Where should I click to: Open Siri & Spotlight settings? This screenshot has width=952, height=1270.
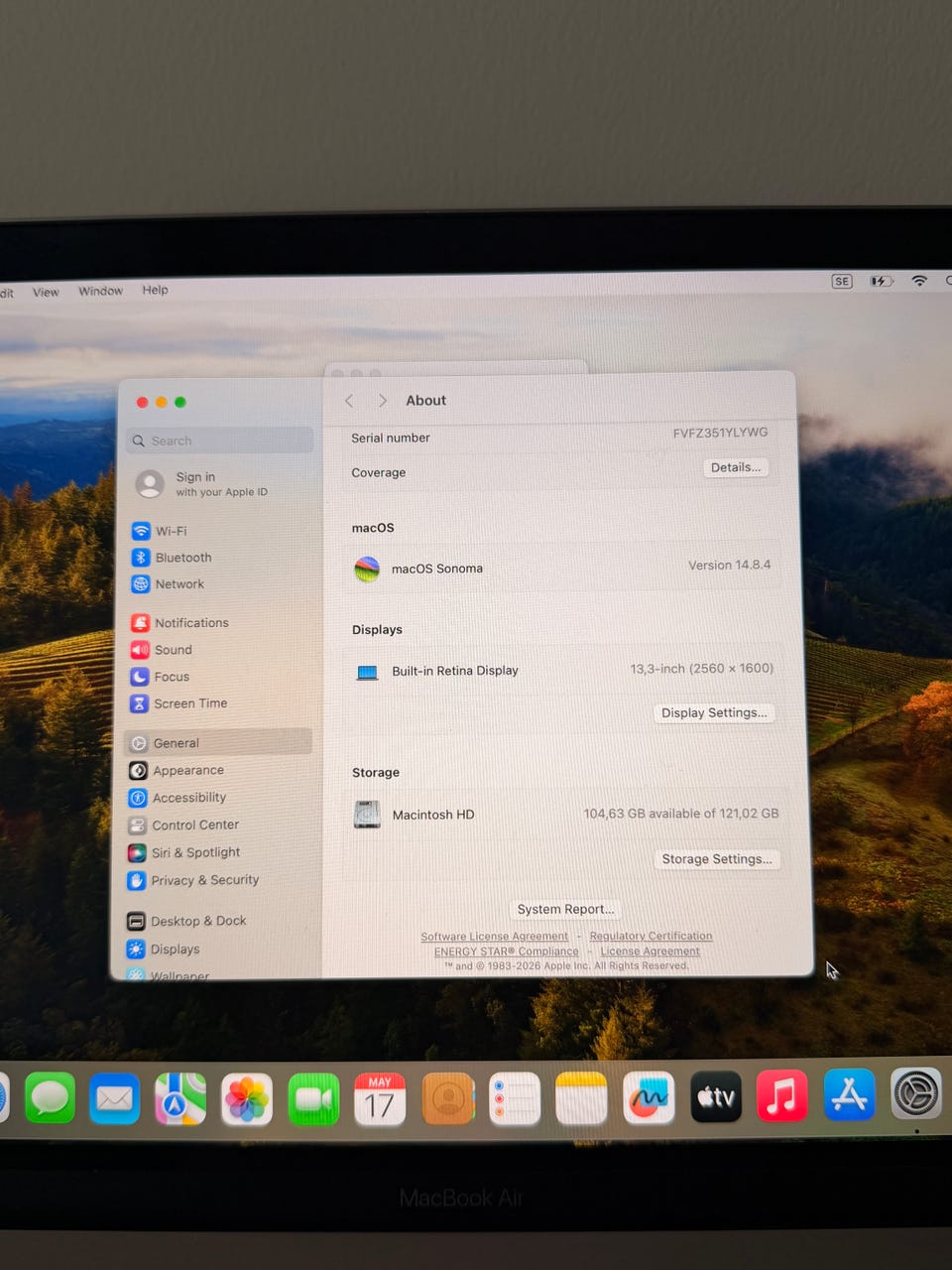click(x=183, y=852)
